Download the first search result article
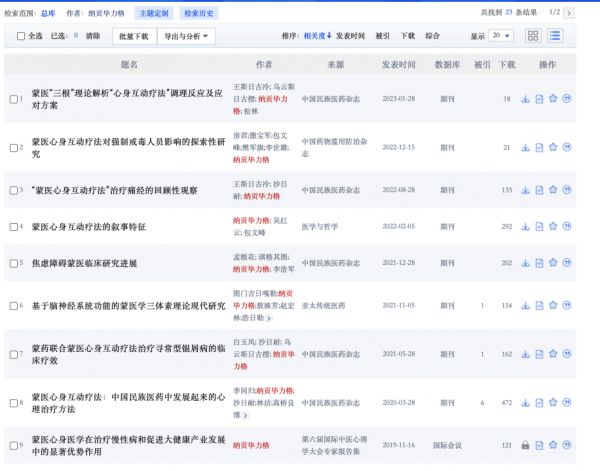 click(526, 99)
